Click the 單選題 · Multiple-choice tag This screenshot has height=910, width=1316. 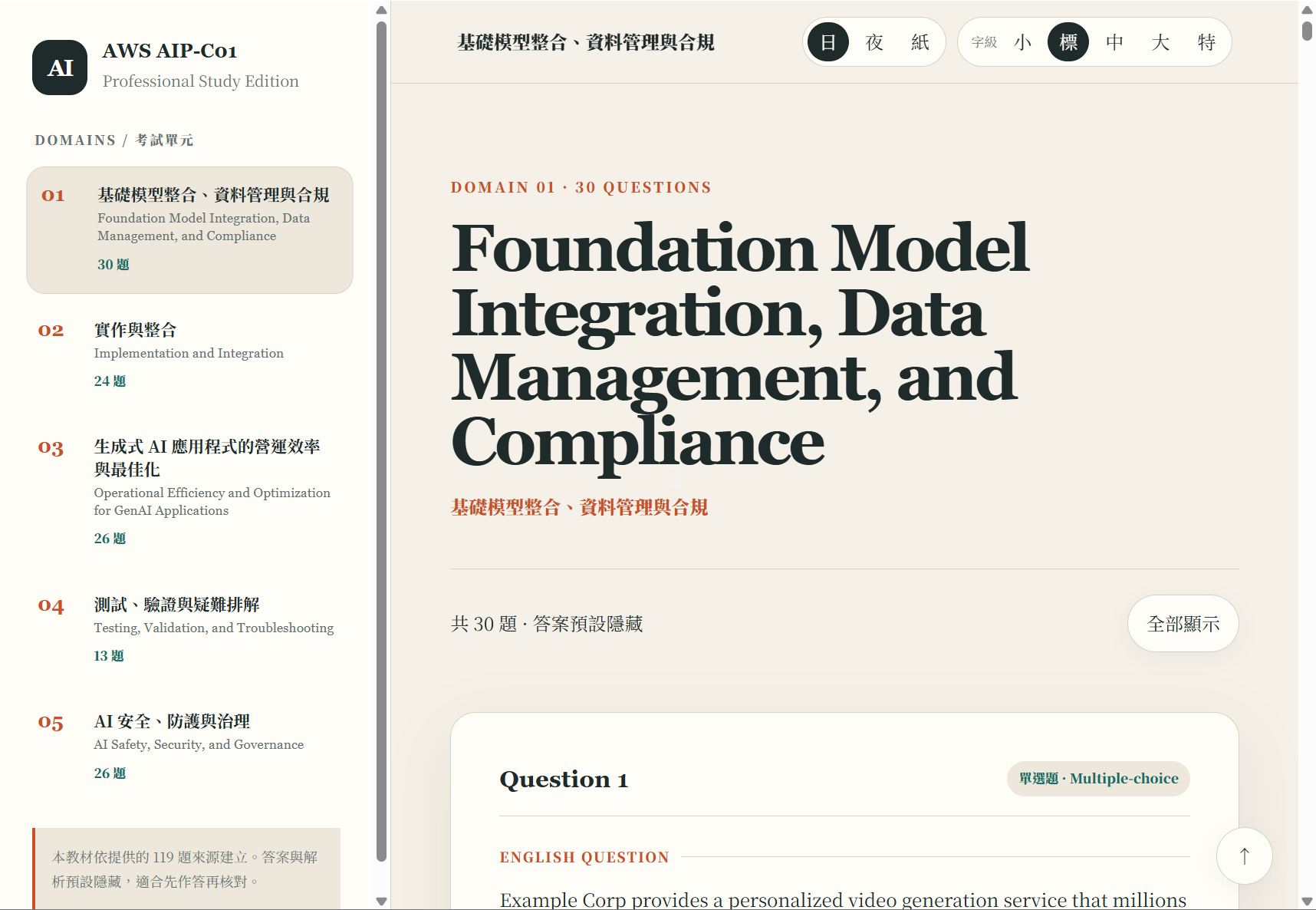tap(1098, 779)
